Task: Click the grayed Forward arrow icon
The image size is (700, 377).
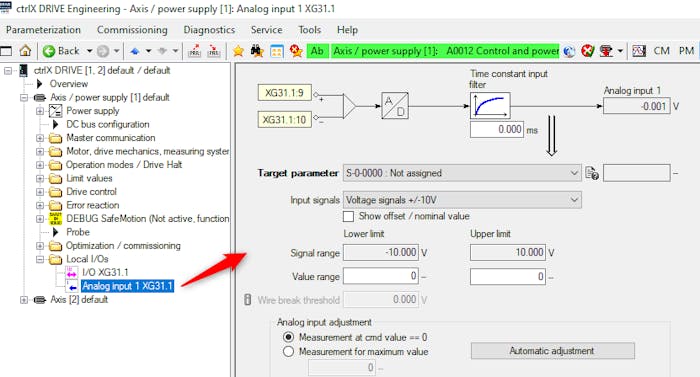Action: (103, 51)
